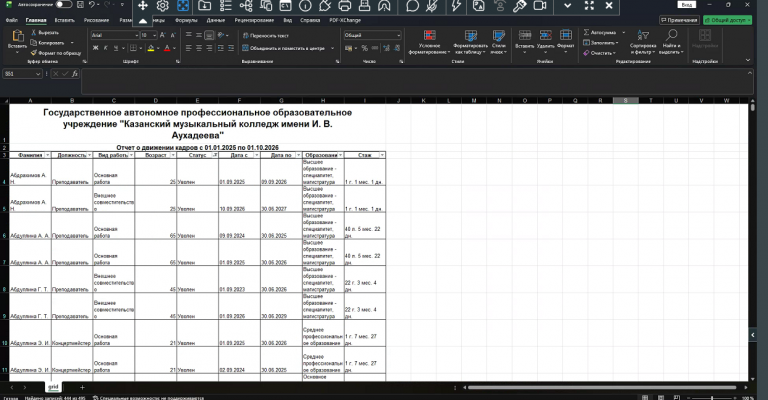Open Найти и выделить magnifier menu
The width and height of the screenshot is (768, 400).
click(x=671, y=42)
